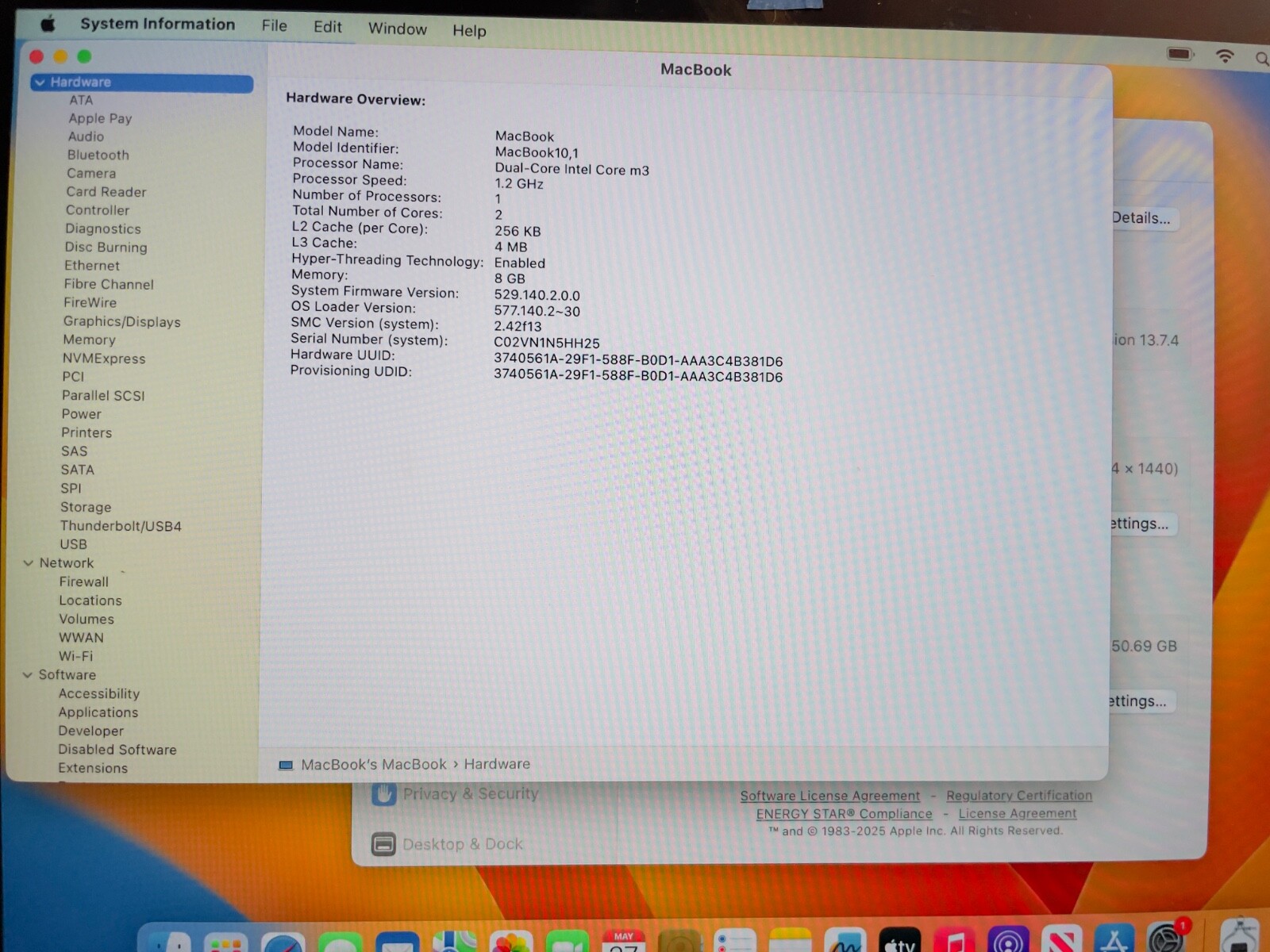Select Bluetooth in the sidebar

(x=98, y=155)
